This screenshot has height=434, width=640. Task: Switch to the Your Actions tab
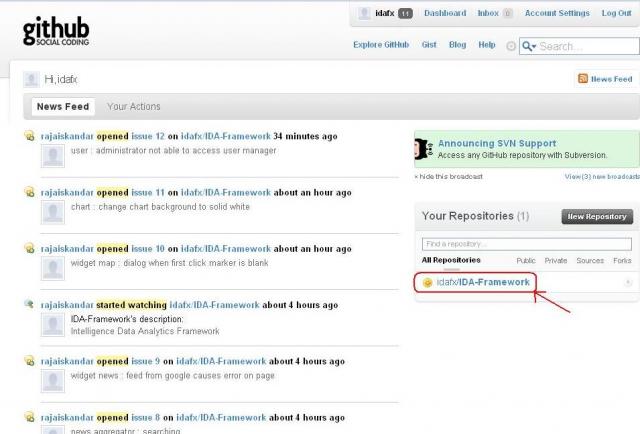pos(134,107)
